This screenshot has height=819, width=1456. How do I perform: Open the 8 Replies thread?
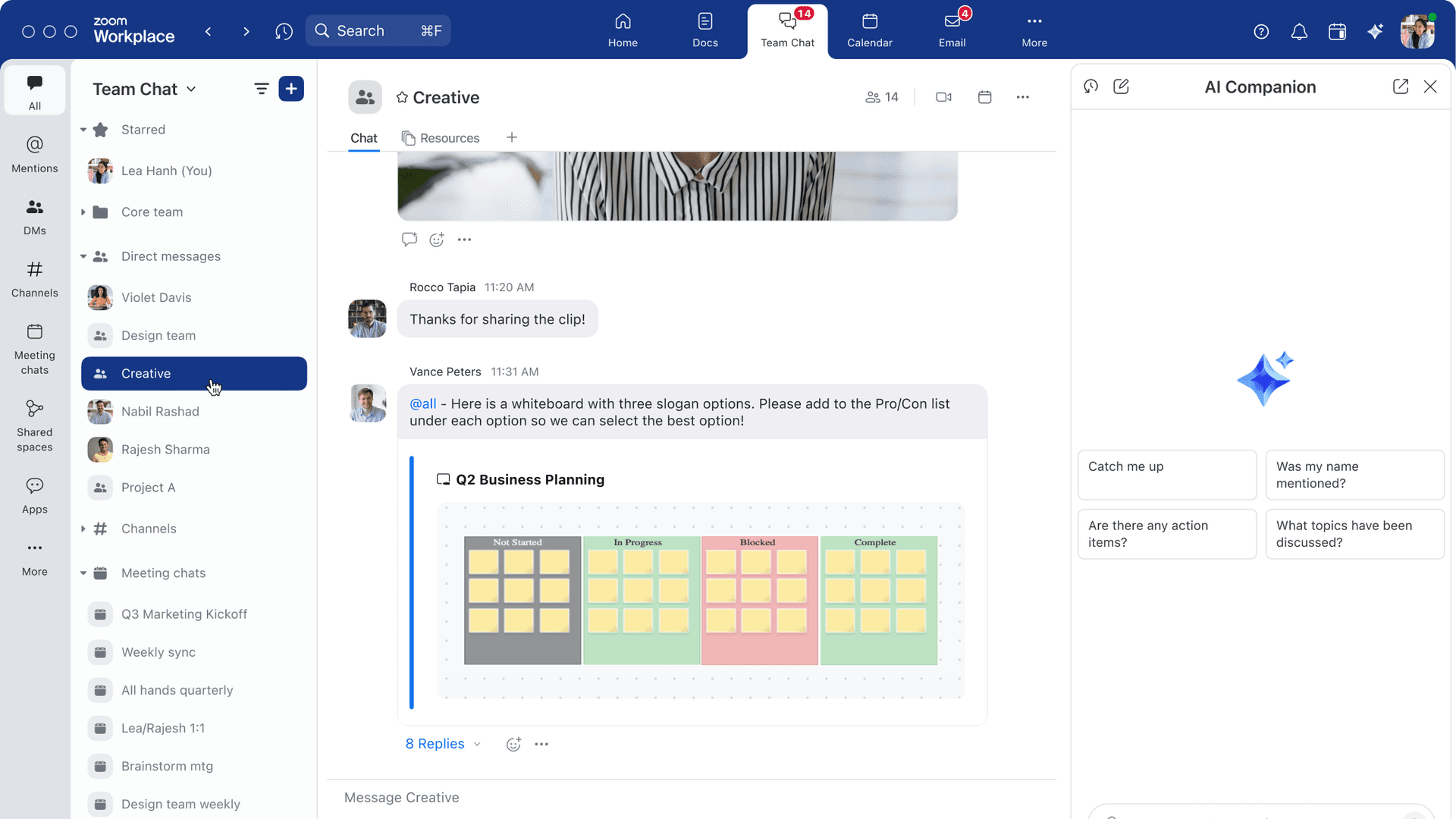pos(435,744)
